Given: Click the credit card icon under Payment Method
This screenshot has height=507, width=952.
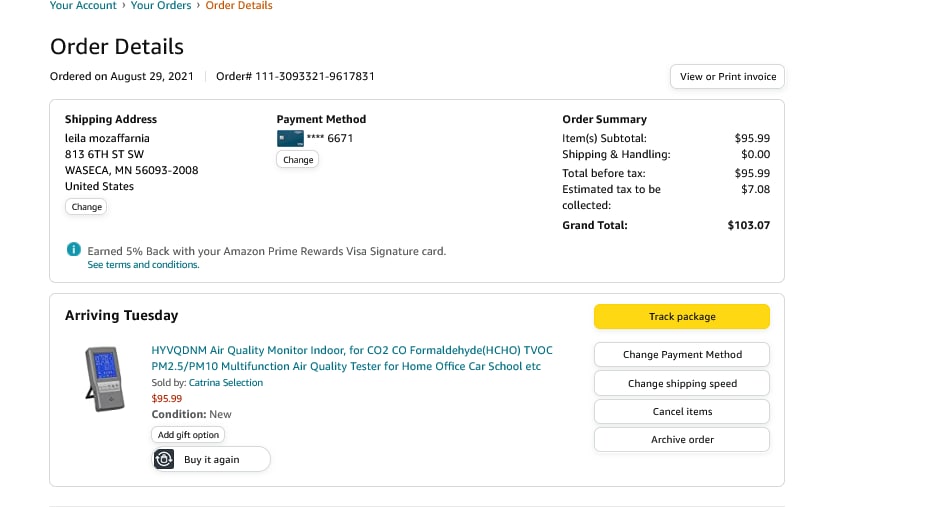Looking at the screenshot, I should pos(289,139).
